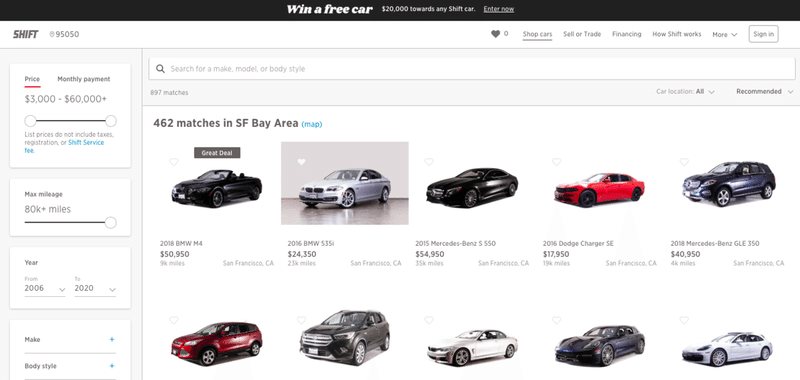Click the Enter now link in banner

click(x=498, y=9)
